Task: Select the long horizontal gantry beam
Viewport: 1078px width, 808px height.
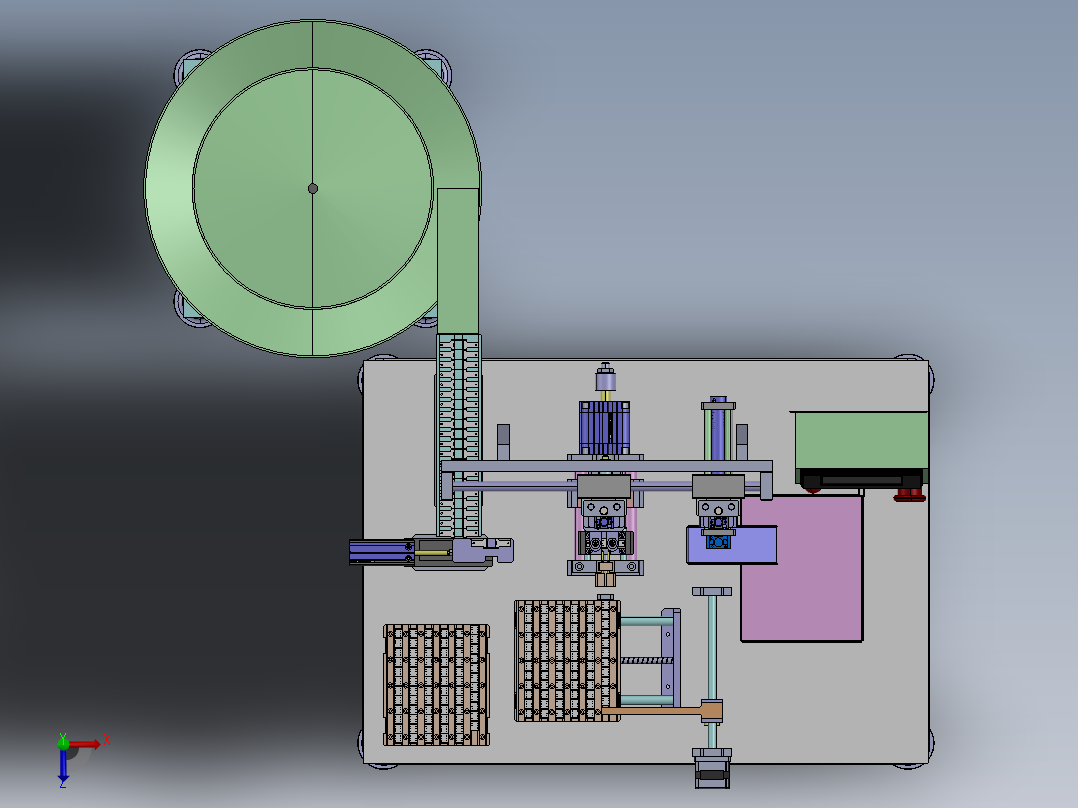Action: pos(606,466)
